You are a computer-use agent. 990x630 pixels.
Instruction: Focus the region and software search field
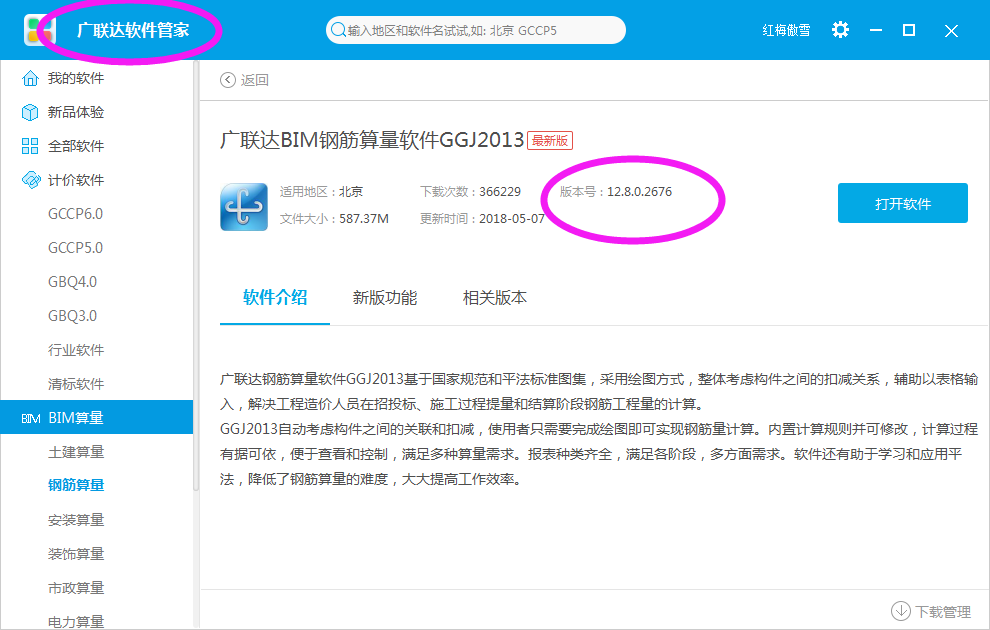[475, 30]
